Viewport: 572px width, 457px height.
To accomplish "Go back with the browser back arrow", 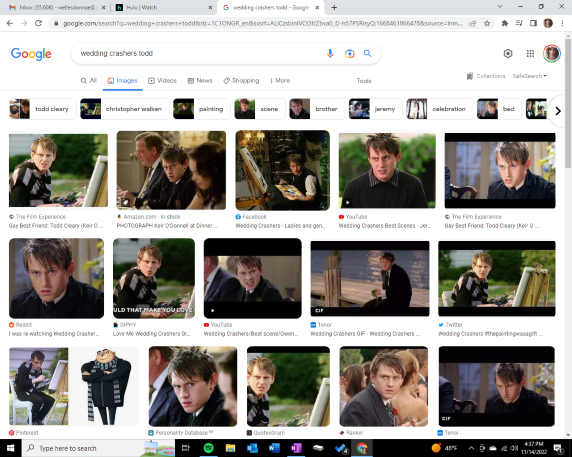I will point(10,23).
